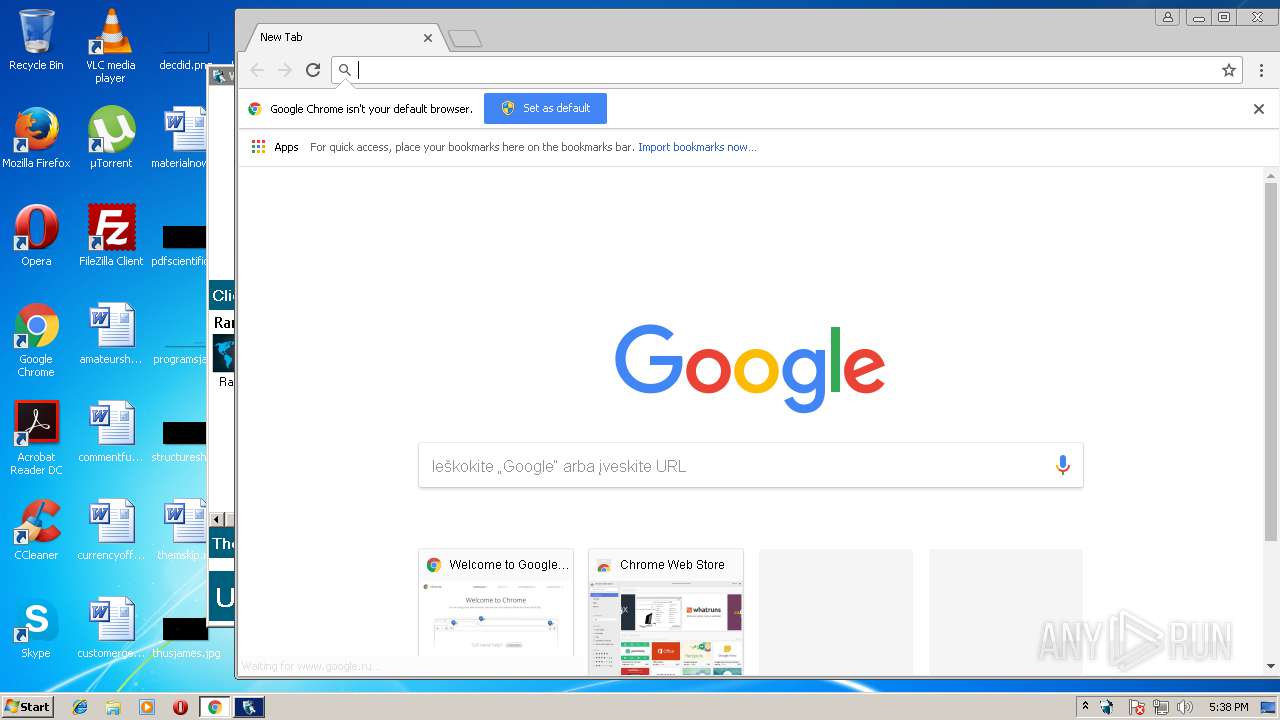Select the µTorrent desktop icon
The height and width of the screenshot is (720, 1280).
pos(110,138)
